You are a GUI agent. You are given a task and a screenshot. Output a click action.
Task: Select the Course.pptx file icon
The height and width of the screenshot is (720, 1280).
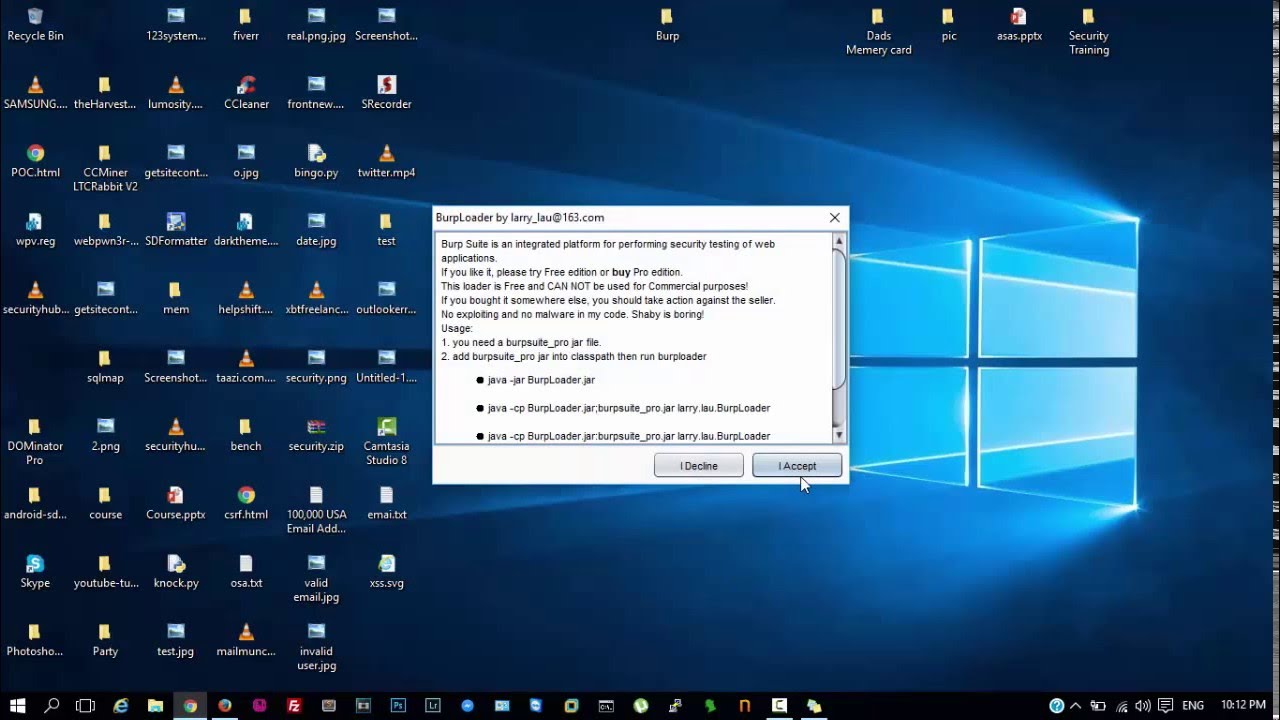click(176, 504)
